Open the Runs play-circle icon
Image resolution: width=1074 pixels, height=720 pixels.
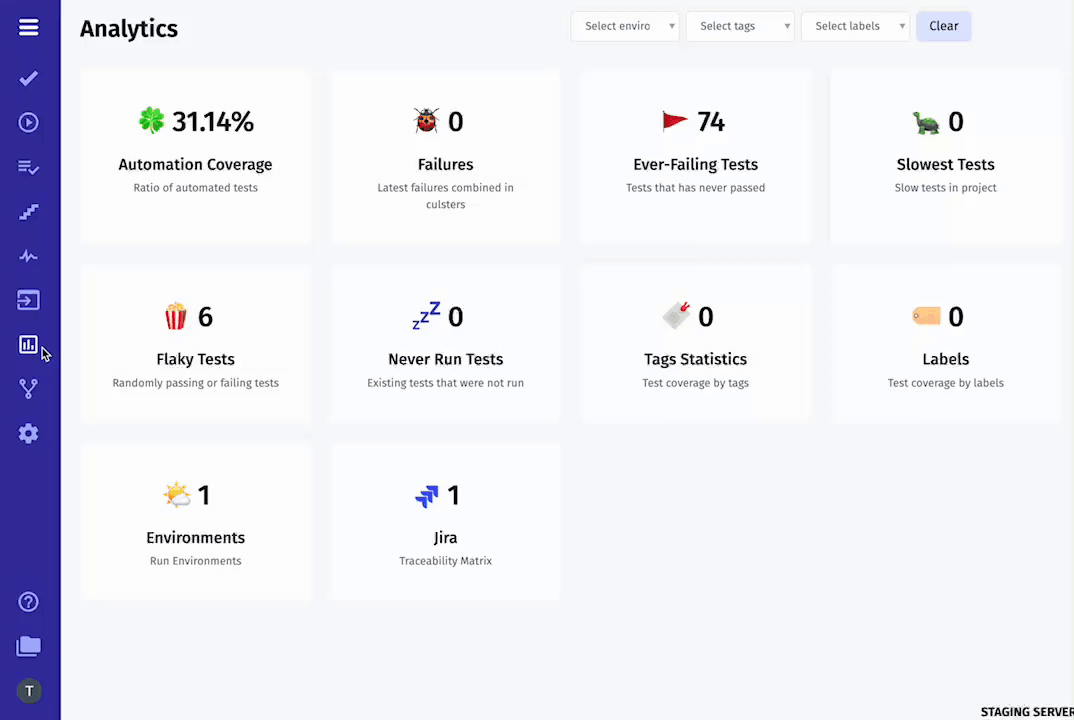click(28, 123)
